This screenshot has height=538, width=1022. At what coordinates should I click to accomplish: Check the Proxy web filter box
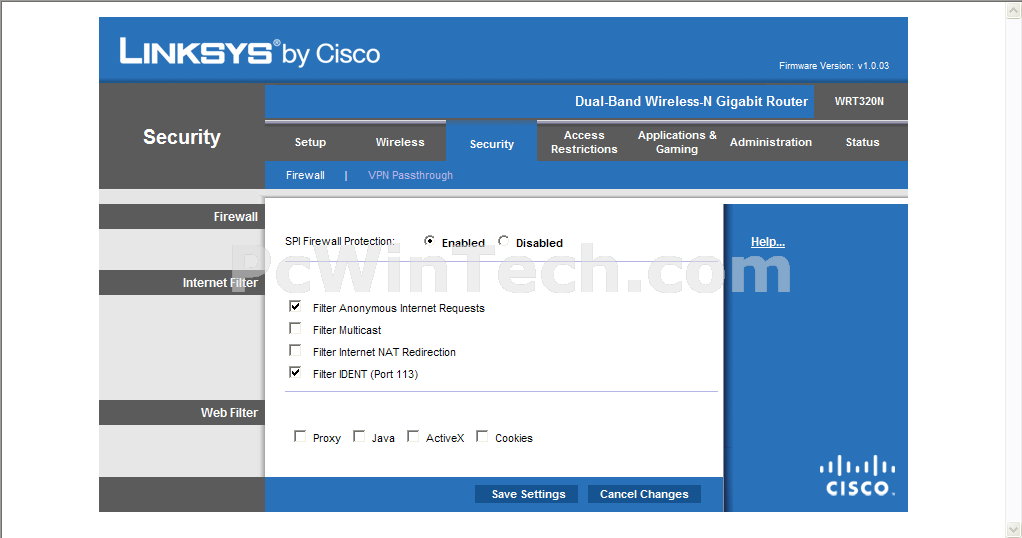300,436
